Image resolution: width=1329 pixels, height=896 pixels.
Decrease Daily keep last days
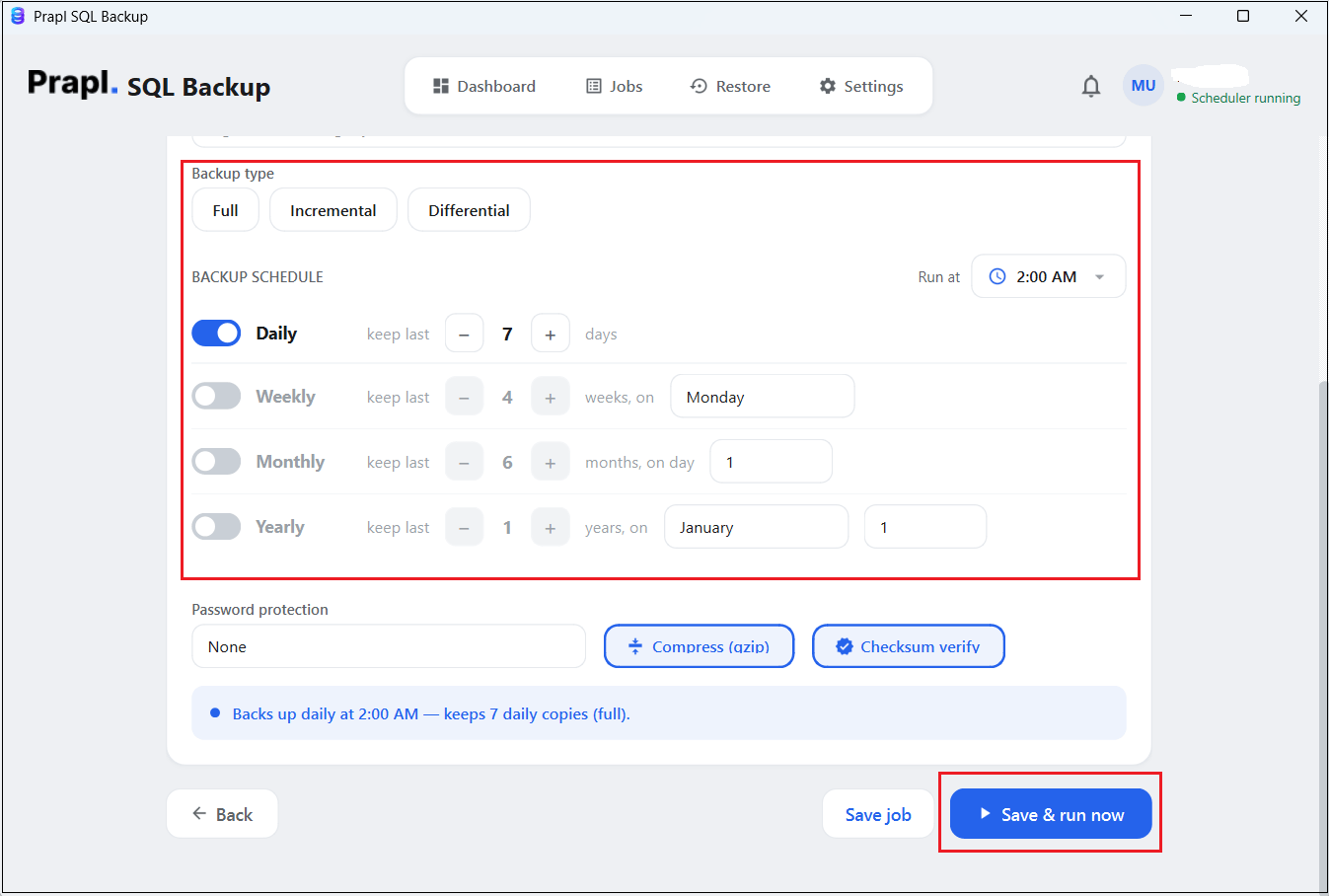464,334
